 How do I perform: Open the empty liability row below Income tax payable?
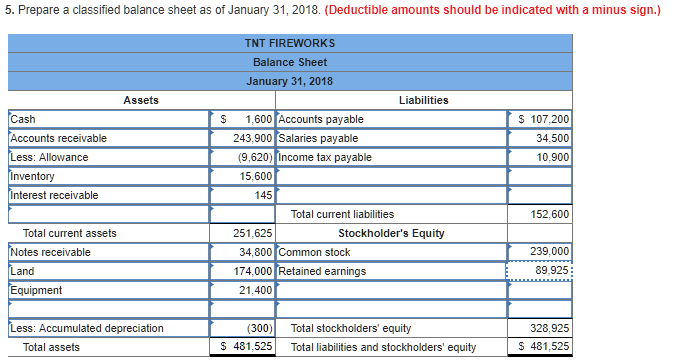coord(391,176)
